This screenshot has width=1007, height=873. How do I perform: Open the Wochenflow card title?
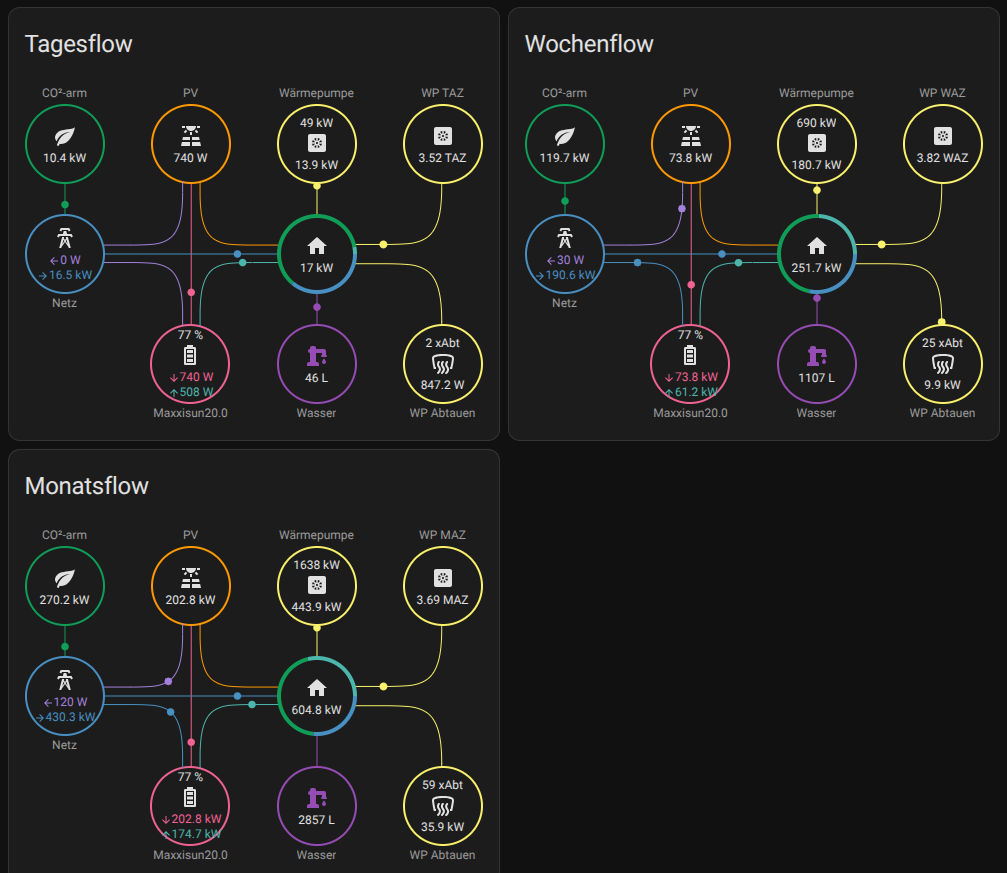589,44
